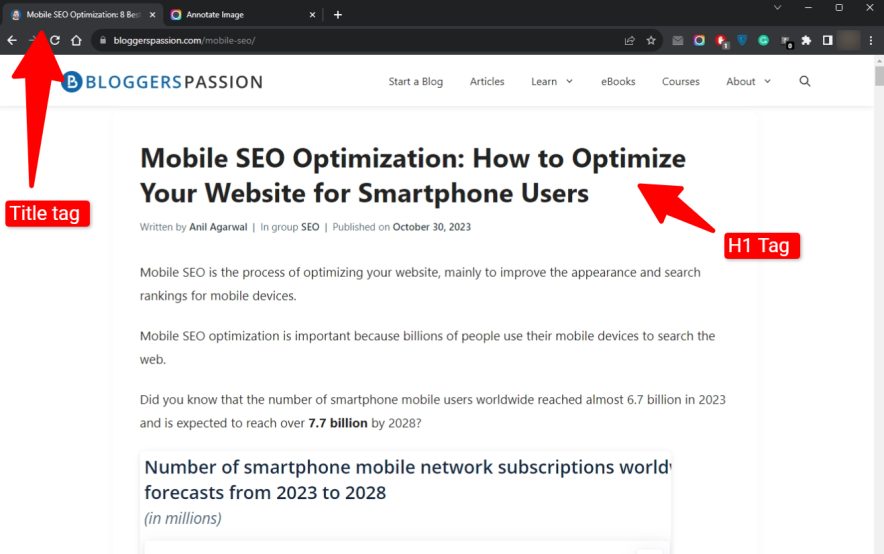Click the Grammarly extension icon

coord(763,41)
